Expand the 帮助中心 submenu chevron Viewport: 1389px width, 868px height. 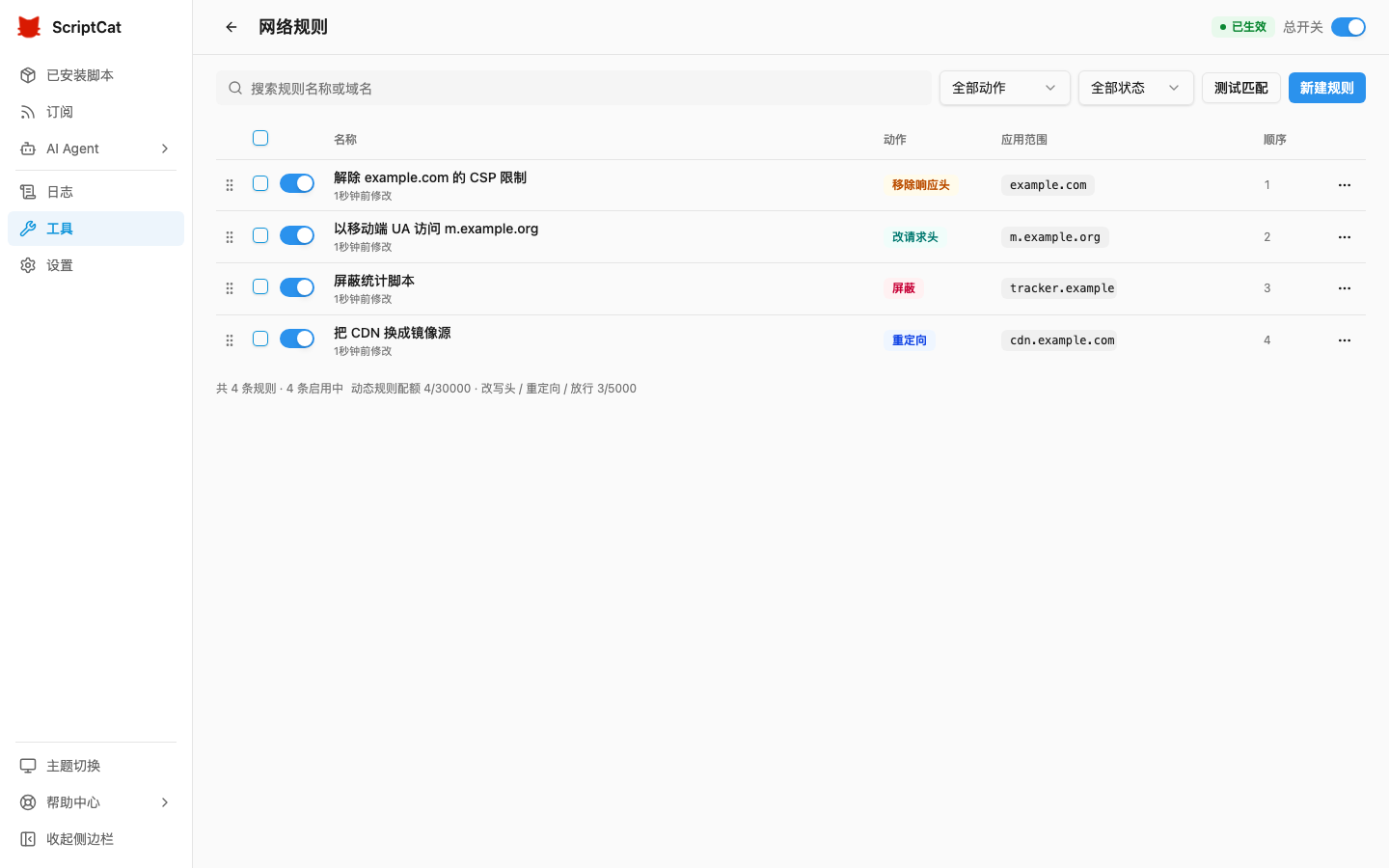165,802
